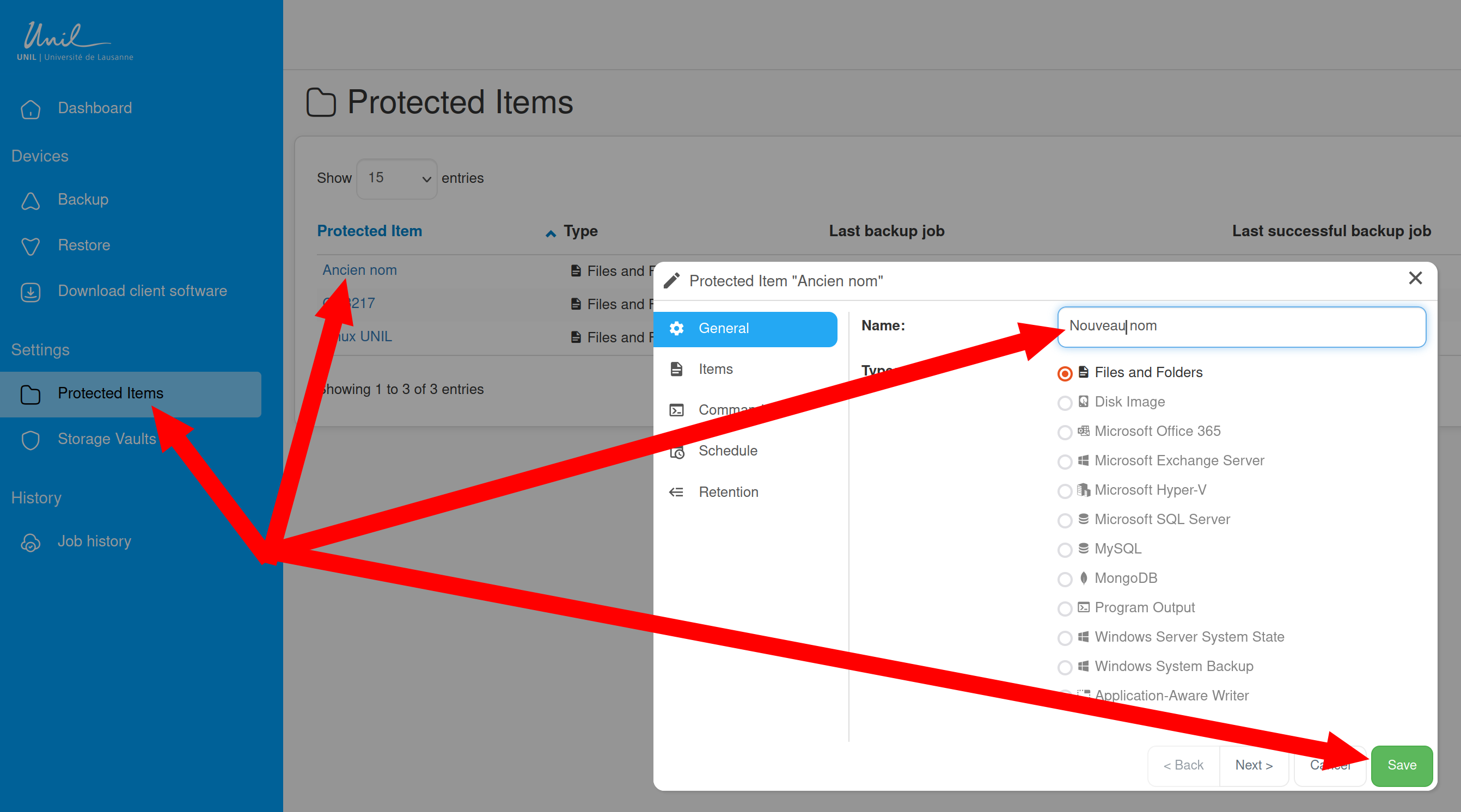Open the Ancien nom protected item link
This screenshot has width=1461, height=812.
point(359,270)
